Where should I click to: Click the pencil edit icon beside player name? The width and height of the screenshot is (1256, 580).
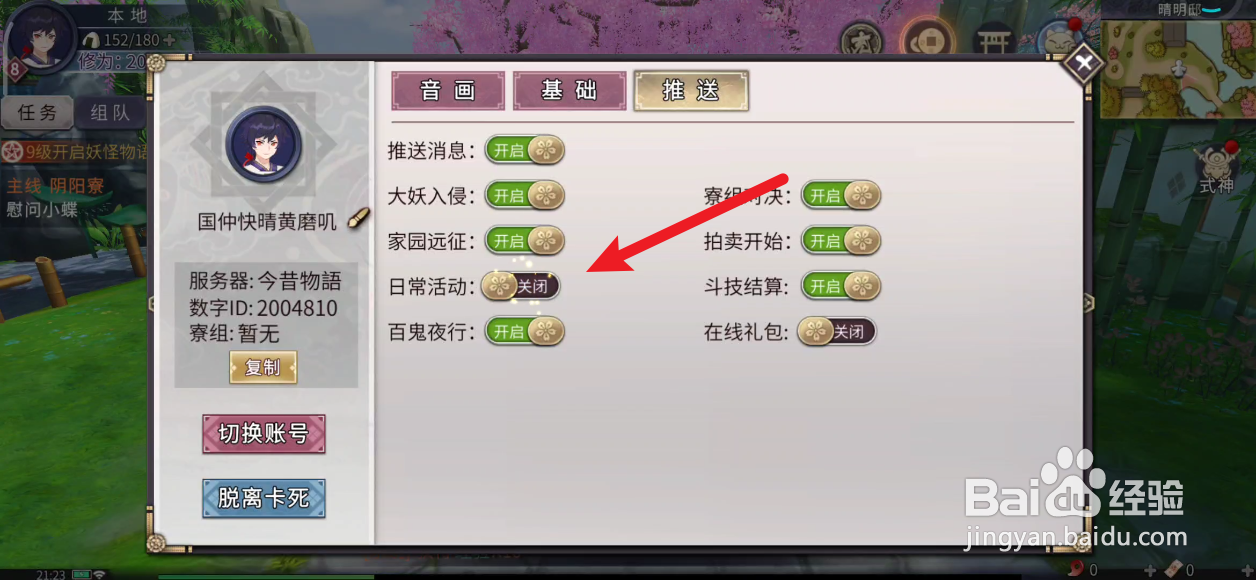(359, 219)
